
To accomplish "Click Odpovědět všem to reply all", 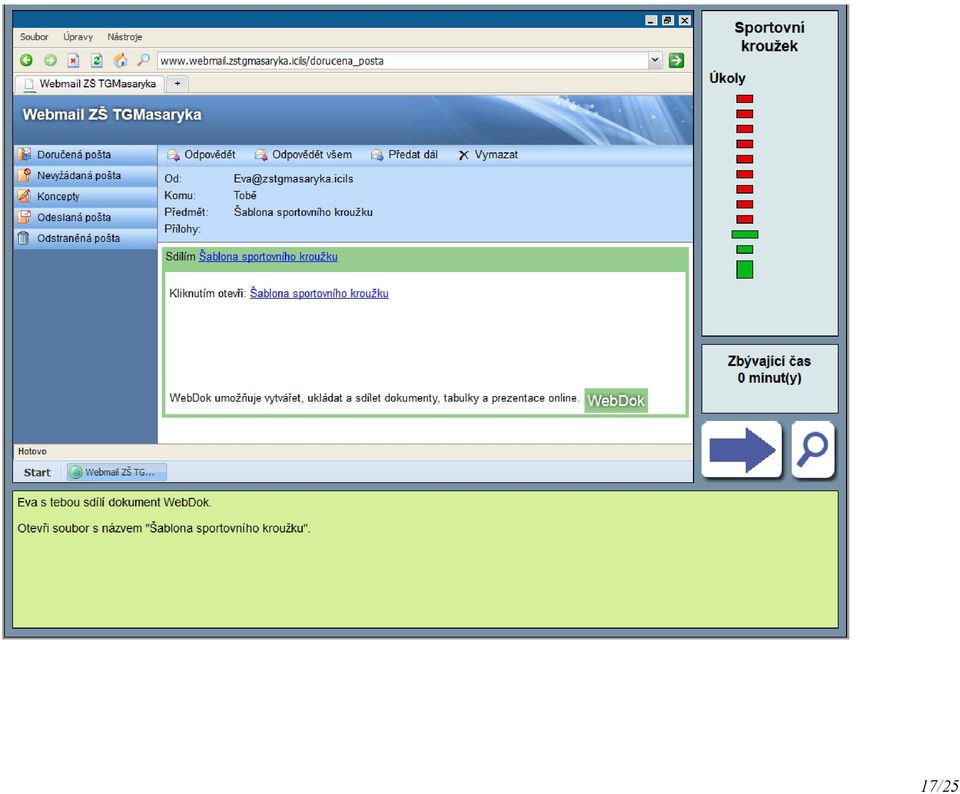I will (303, 155).
